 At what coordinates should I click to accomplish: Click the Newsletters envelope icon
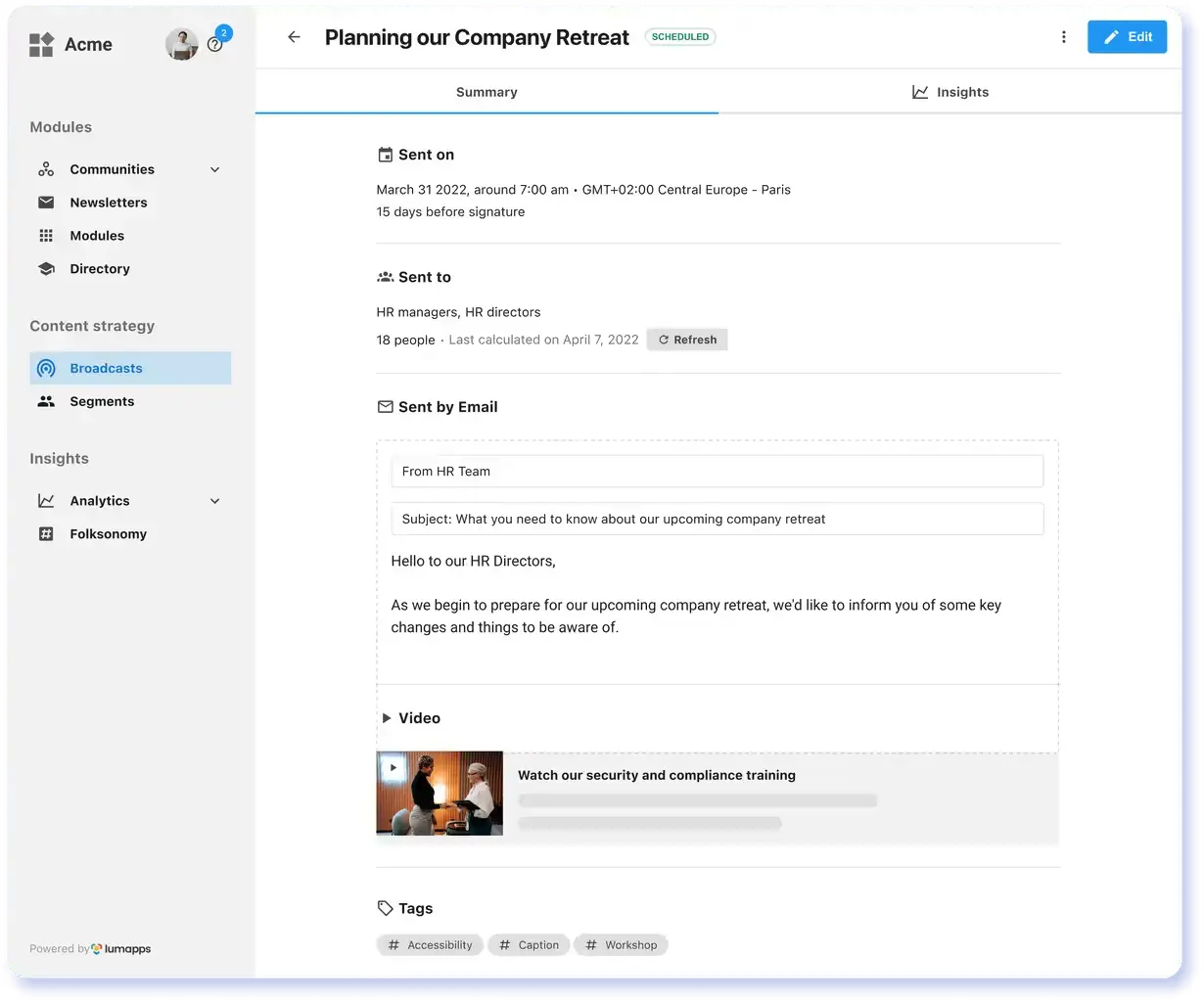pos(46,203)
